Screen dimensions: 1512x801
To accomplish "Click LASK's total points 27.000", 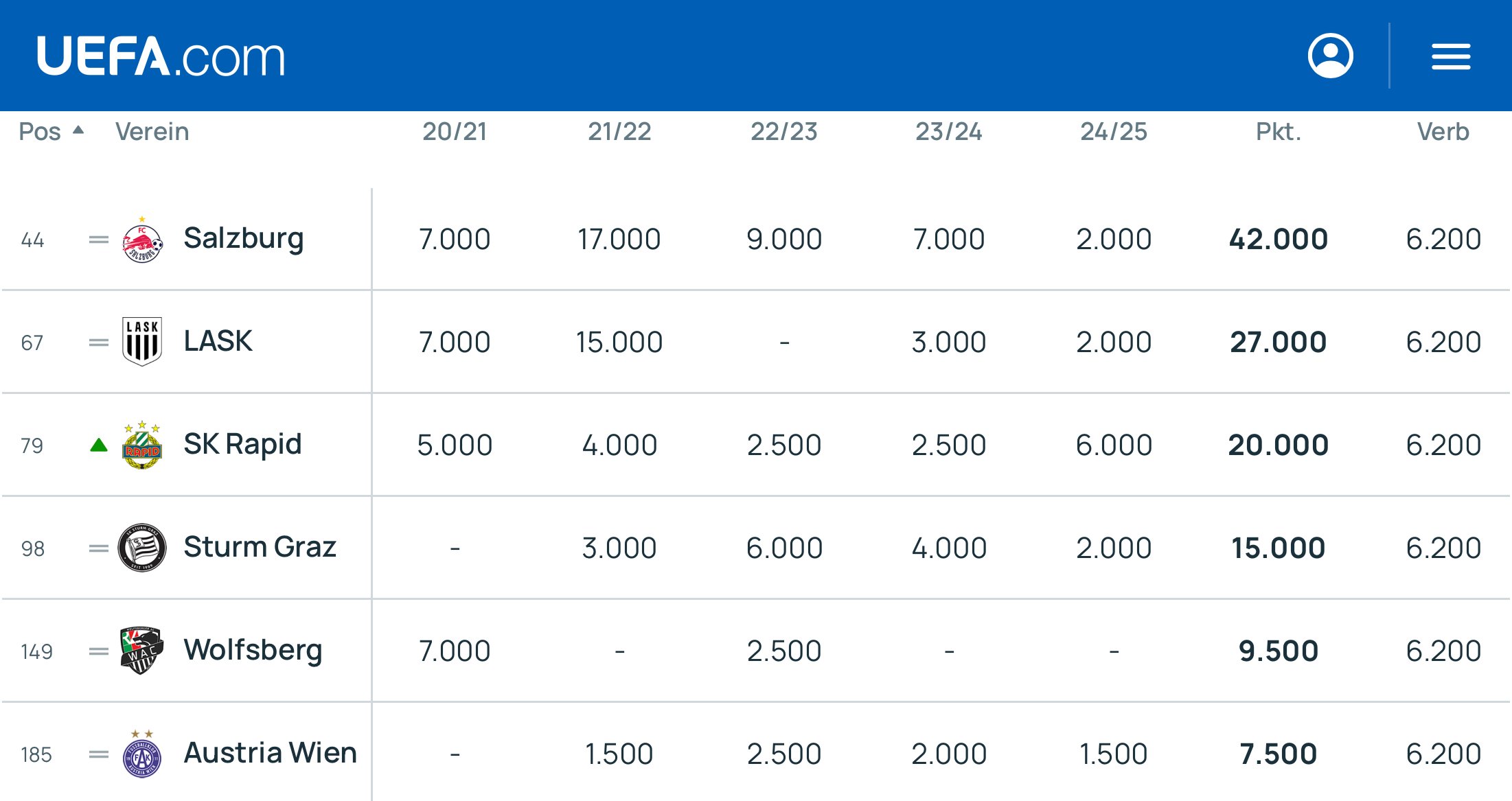I will click(1278, 342).
